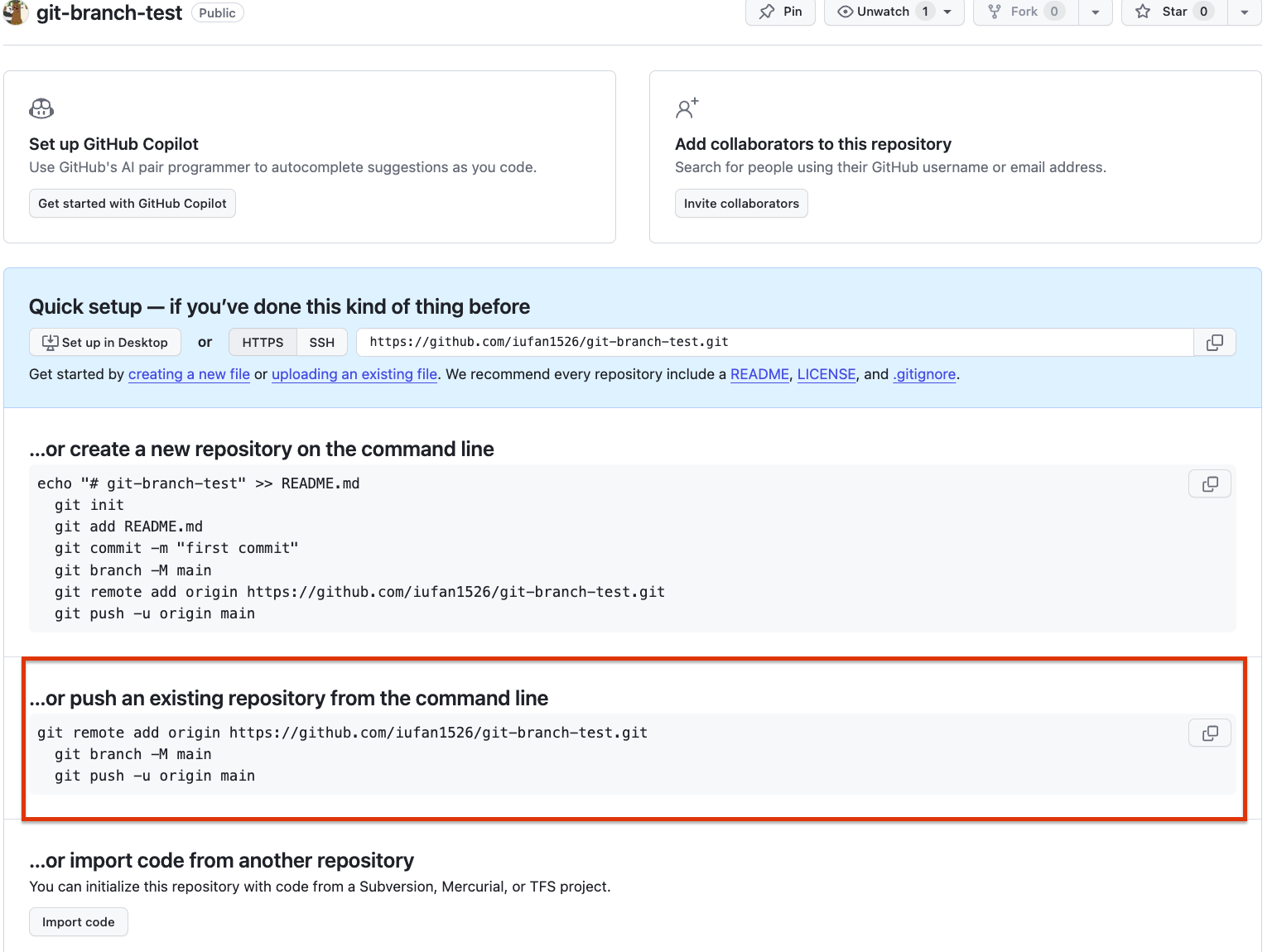This screenshot has width=1277, height=952.
Task: Open the Star lists dropdown arrow
Action: pos(1244,12)
